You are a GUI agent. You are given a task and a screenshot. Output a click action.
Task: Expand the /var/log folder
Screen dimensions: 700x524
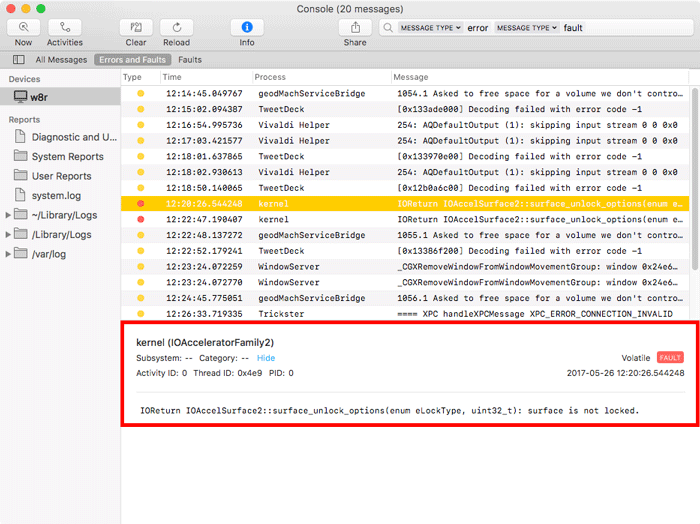point(8,254)
